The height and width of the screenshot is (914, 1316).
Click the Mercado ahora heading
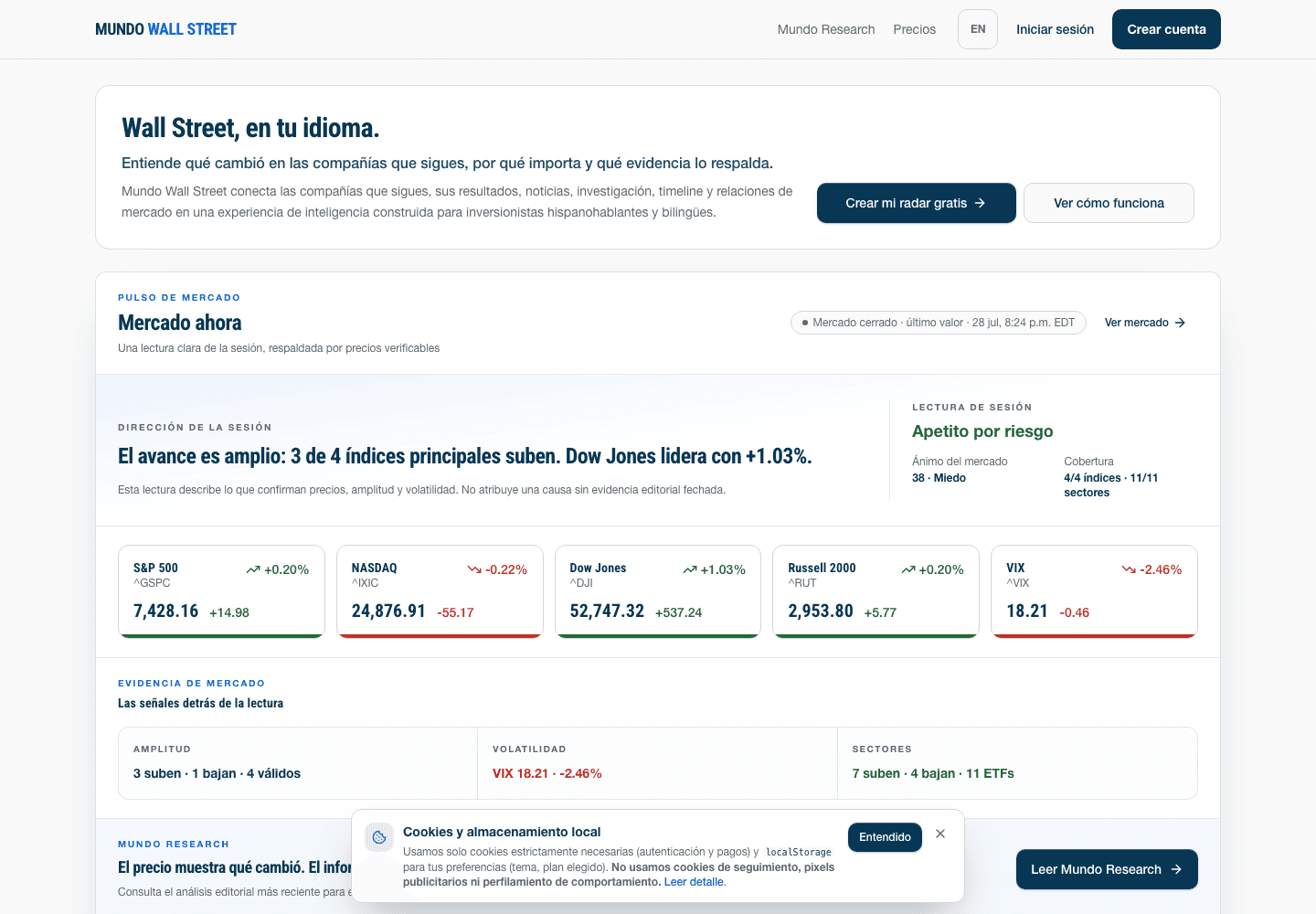pyautogui.click(x=180, y=323)
